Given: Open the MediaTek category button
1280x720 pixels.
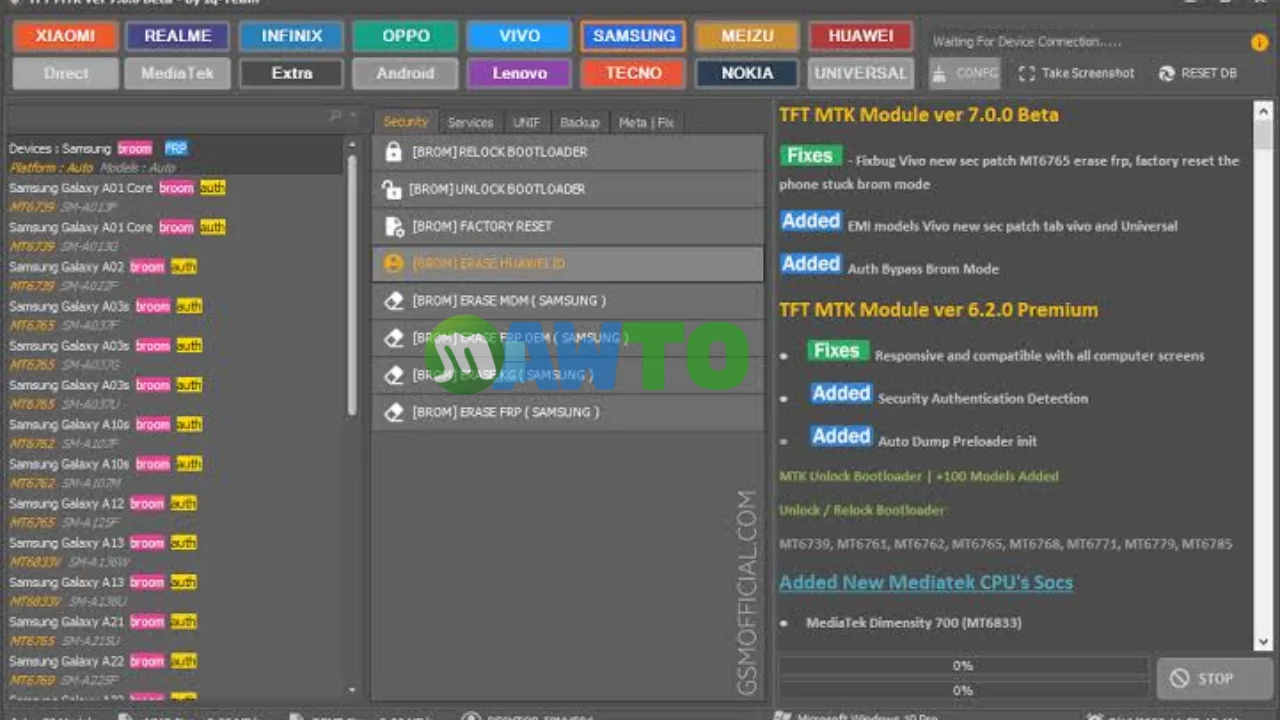Looking at the screenshot, I should click(x=178, y=73).
